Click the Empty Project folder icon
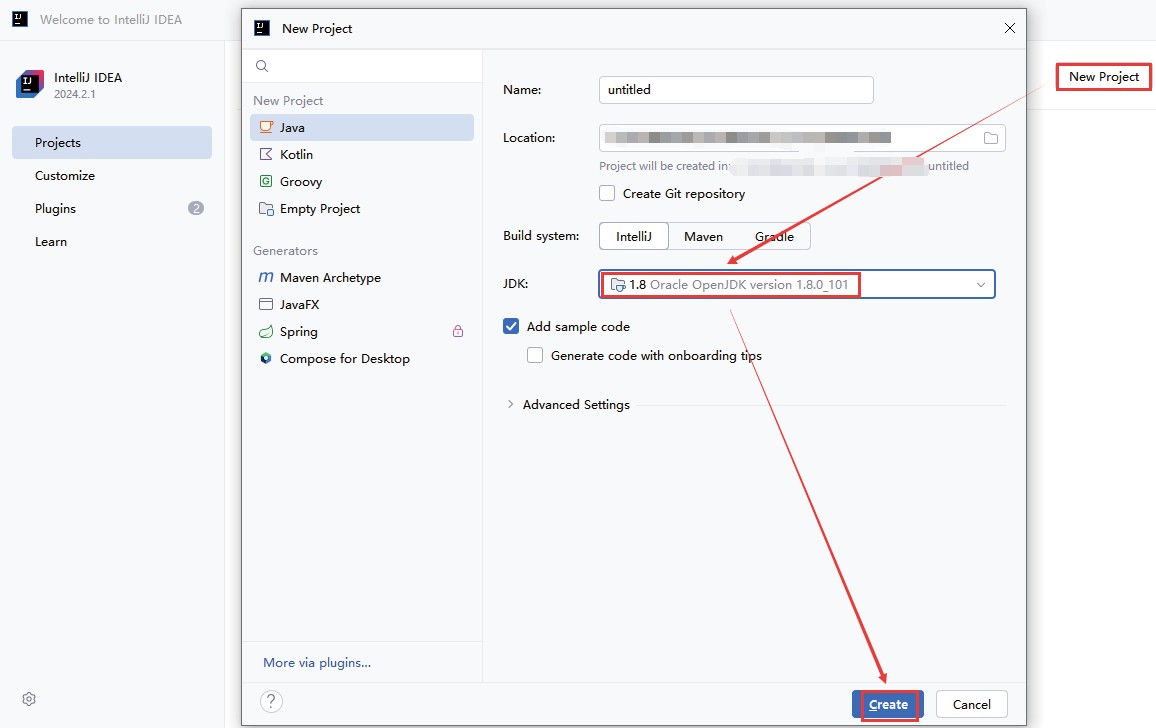This screenshot has height=728, width=1156. (266, 209)
